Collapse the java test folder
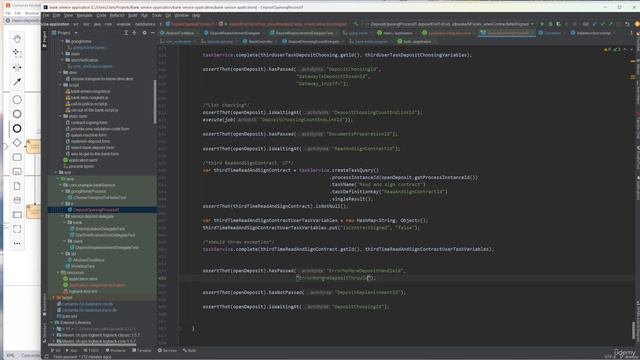This screenshot has height=360, width=640. pyautogui.click(x=58, y=179)
